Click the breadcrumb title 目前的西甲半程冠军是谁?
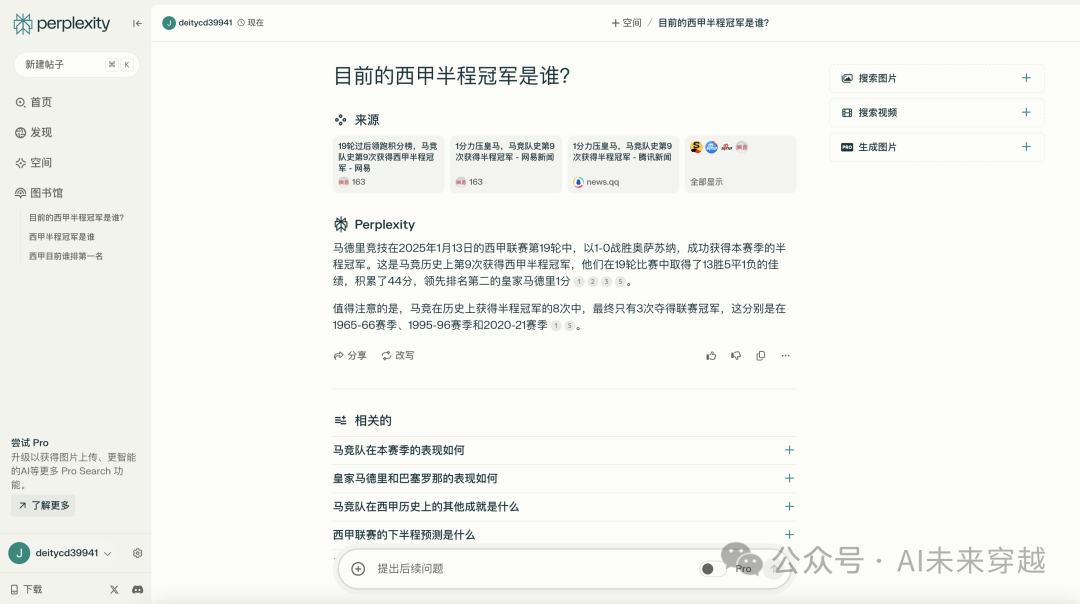The image size is (1080, 604). (714, 23)
